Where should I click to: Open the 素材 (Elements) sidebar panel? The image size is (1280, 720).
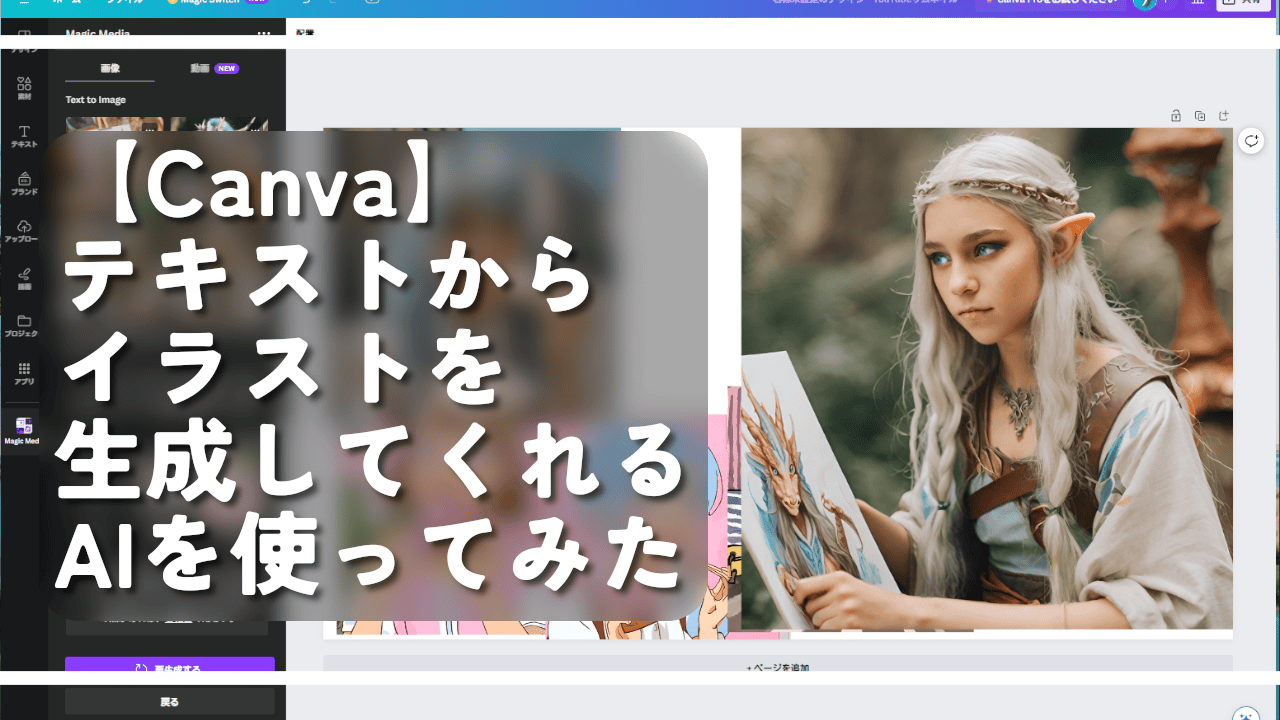pos(24,89)
